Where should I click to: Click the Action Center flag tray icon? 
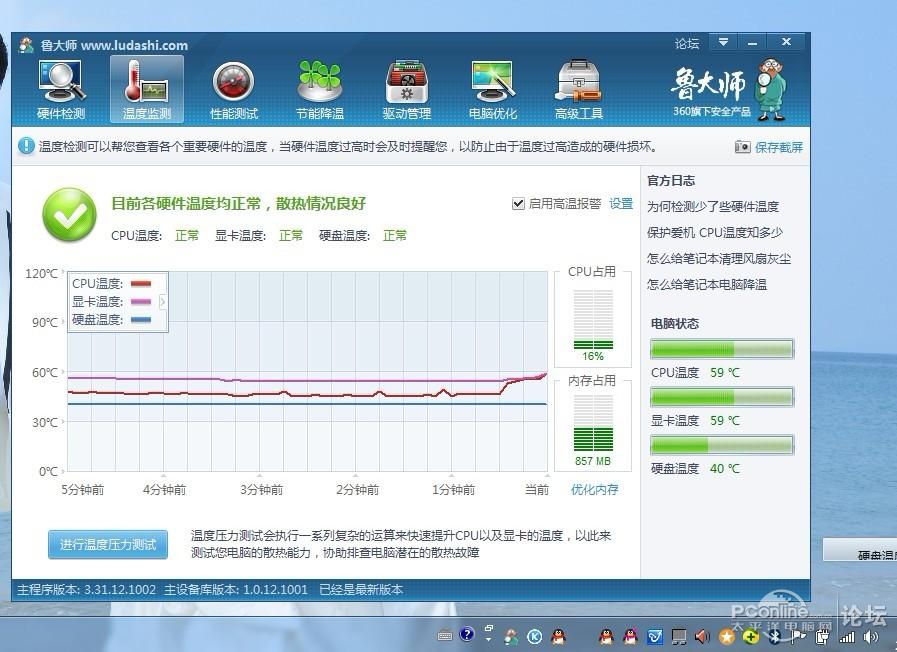pyautogui.click(x=798, y=637)
